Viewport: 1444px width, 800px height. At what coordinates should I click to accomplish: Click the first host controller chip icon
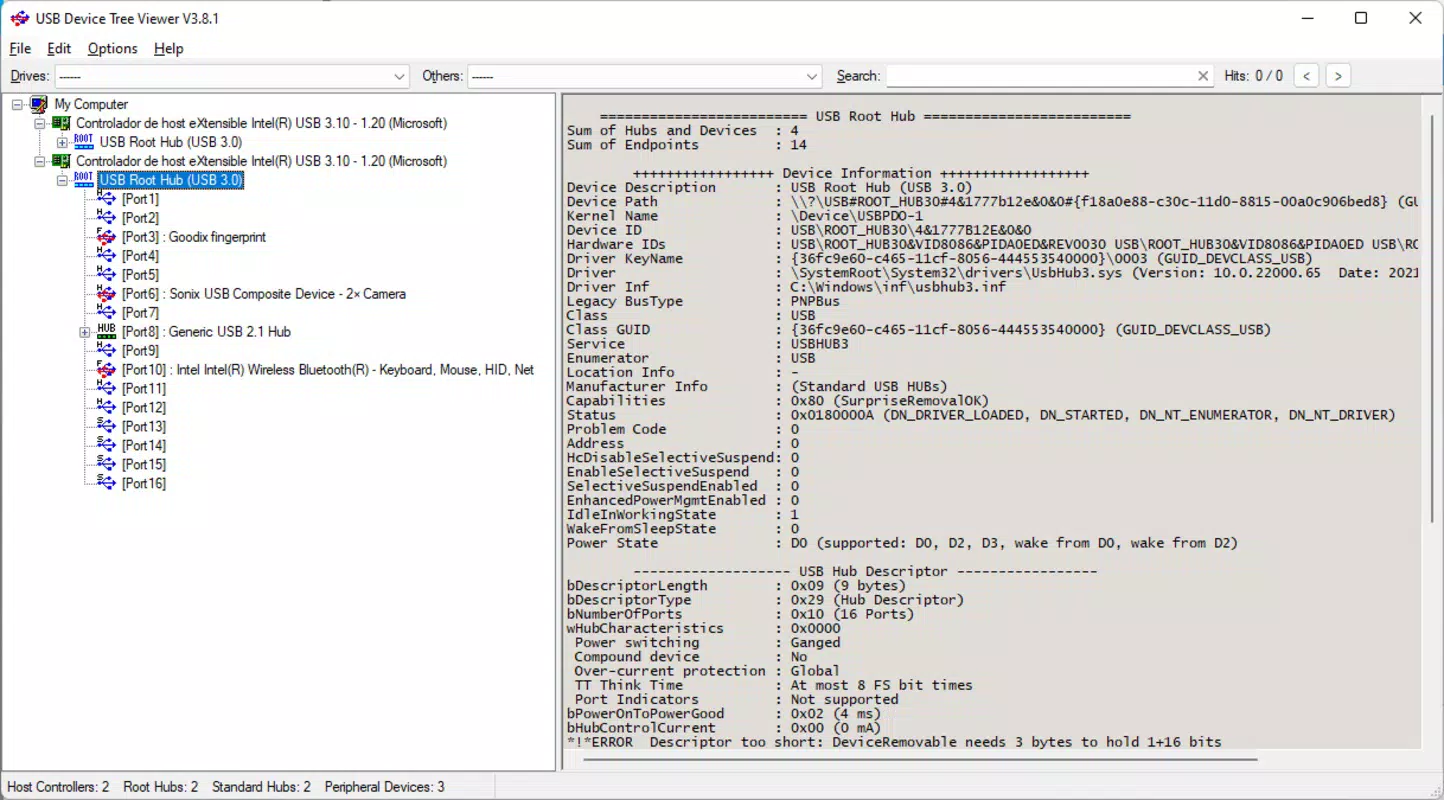pos(61,123)
